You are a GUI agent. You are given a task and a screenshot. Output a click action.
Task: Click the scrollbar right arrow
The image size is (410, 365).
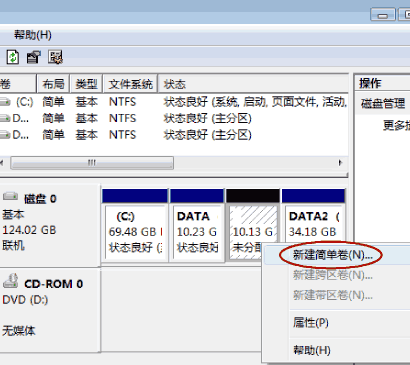340,163
